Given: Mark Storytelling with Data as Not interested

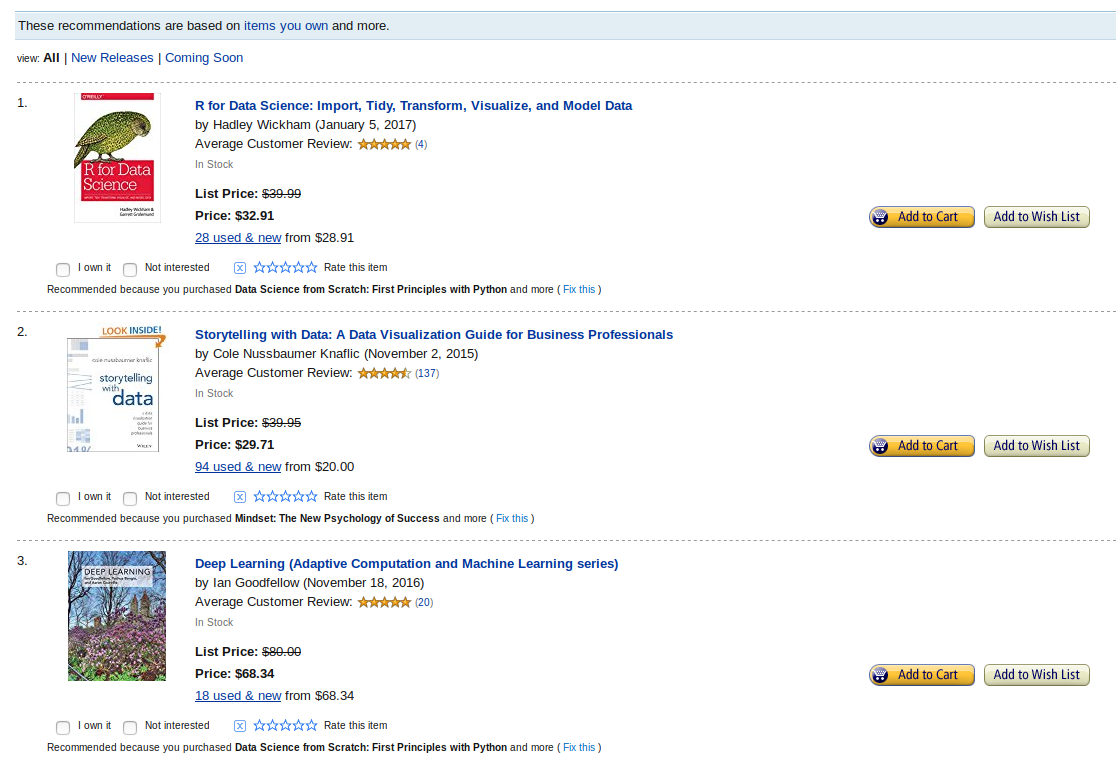Looking at the screenshot, I should click(130, 498).
